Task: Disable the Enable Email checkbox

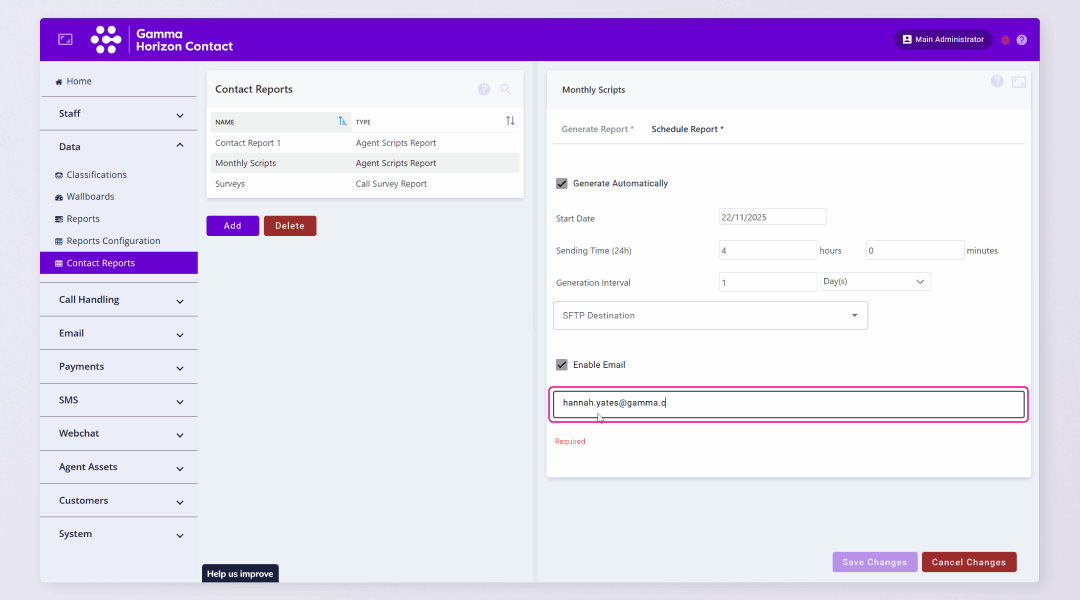Action: [562, 365]
